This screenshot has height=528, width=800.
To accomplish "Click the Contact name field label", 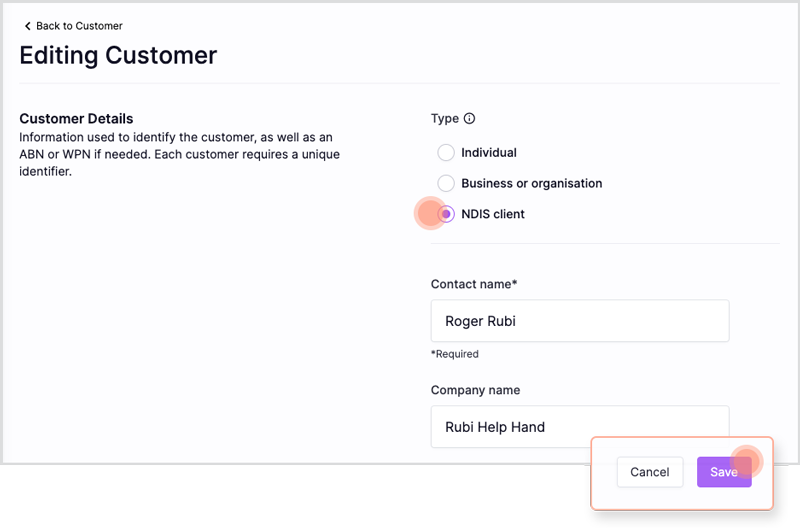I will point(474,284).
